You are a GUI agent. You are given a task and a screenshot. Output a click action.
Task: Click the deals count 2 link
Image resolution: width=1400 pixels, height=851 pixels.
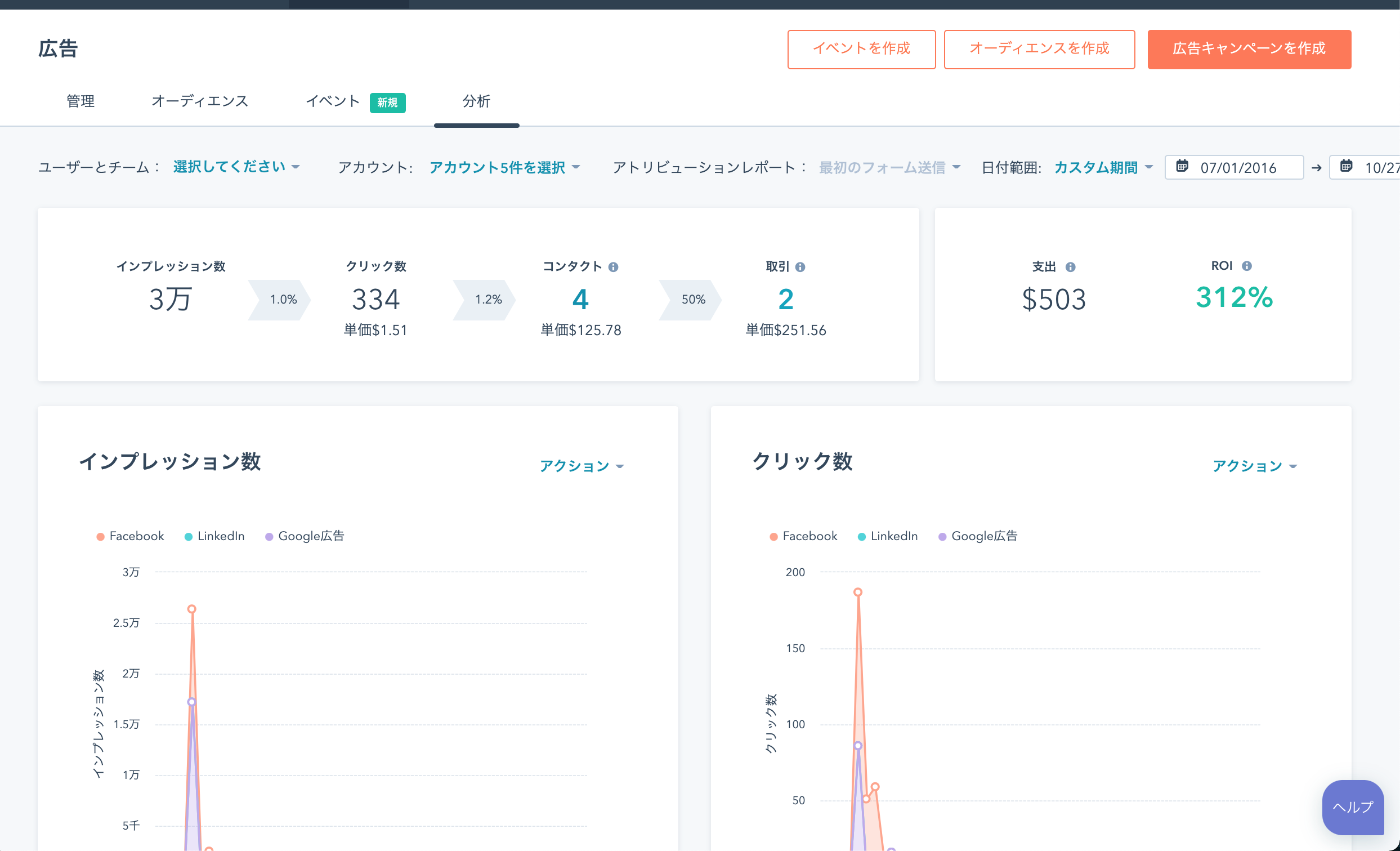786,299
